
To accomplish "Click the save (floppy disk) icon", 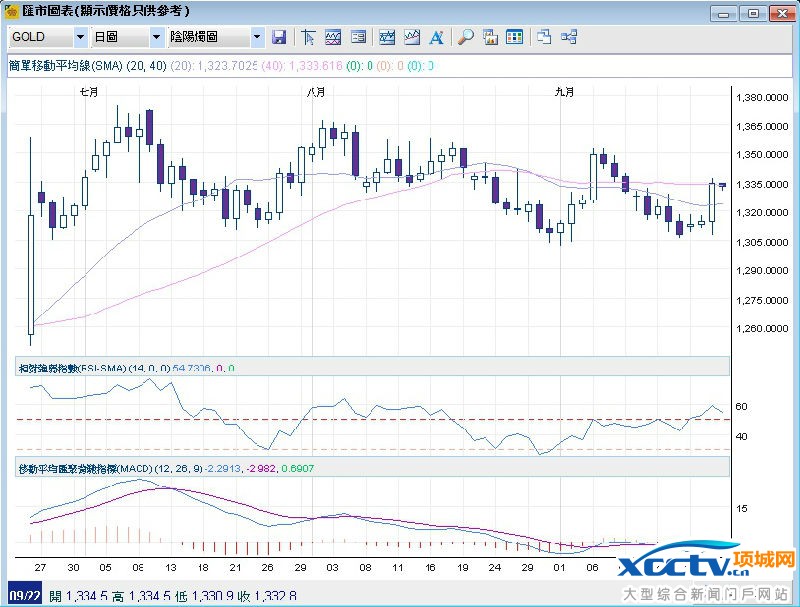I will point(279,37).
